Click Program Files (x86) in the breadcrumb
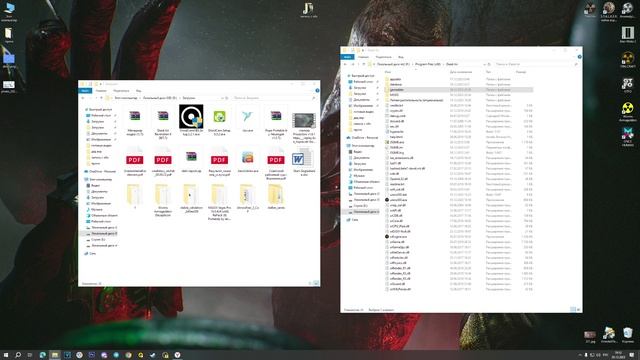 pos(428,64)
